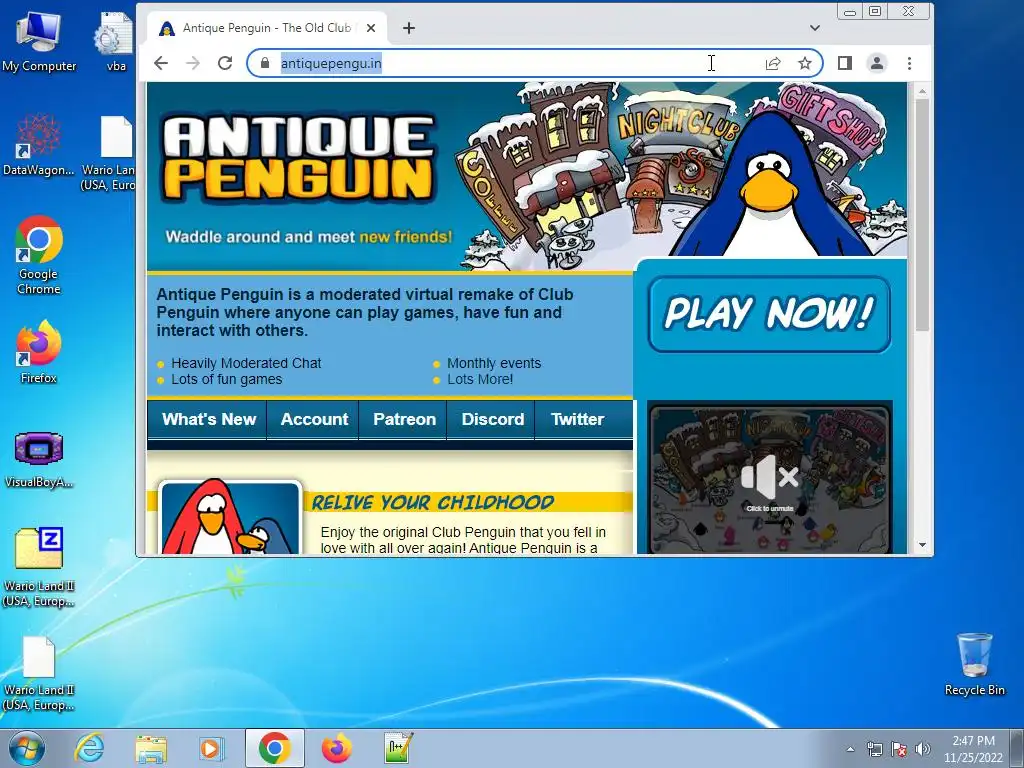Viewport: 1024px width, 768px height.
Task: Expand the tab search chevron
Action: 814,28
